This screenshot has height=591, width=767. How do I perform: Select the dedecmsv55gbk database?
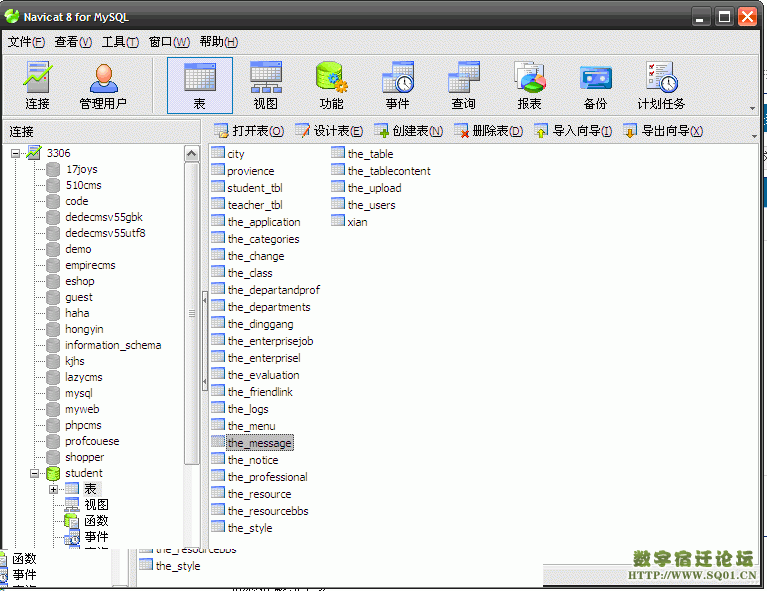coord(104,217)
